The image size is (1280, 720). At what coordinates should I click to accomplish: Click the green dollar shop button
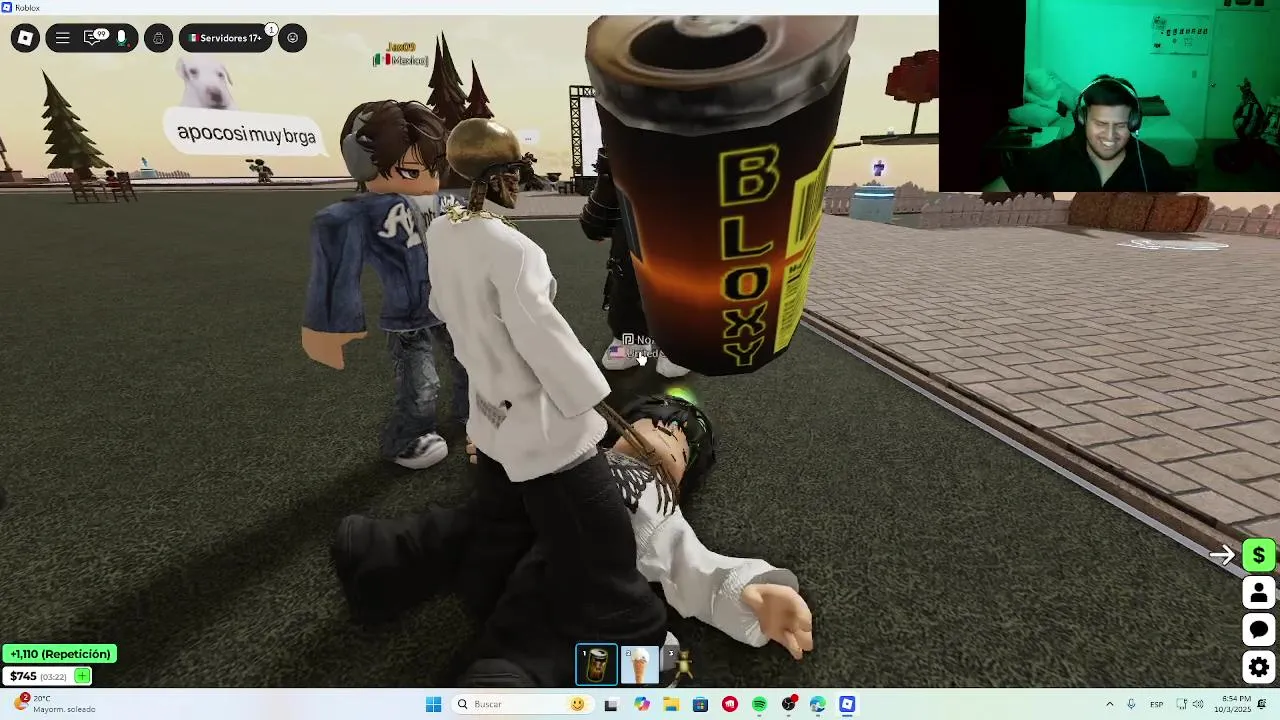(x=1259, y=555)
